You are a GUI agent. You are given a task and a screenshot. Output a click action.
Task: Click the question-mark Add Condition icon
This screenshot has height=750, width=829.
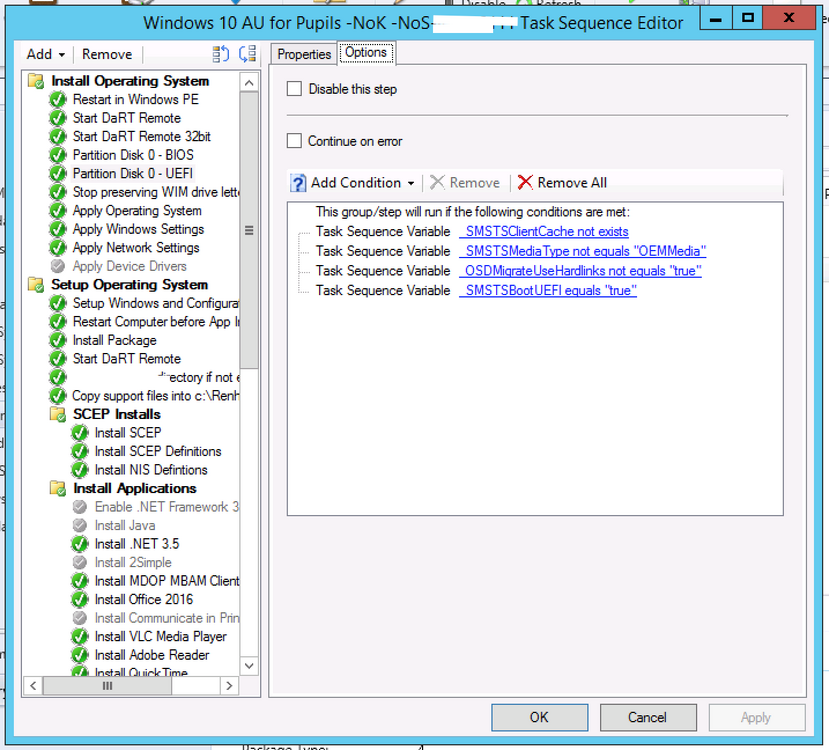tap(298, 183)
